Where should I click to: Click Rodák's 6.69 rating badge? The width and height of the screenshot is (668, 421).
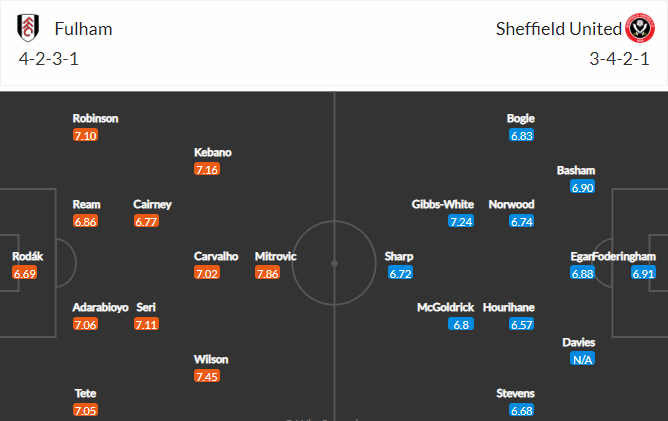(25, 273)
